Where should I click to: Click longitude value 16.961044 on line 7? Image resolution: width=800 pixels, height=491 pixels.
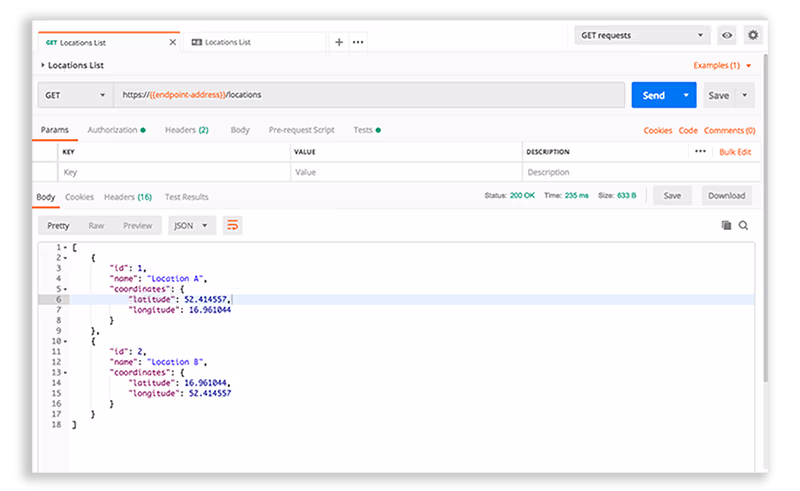coord(210,310)
